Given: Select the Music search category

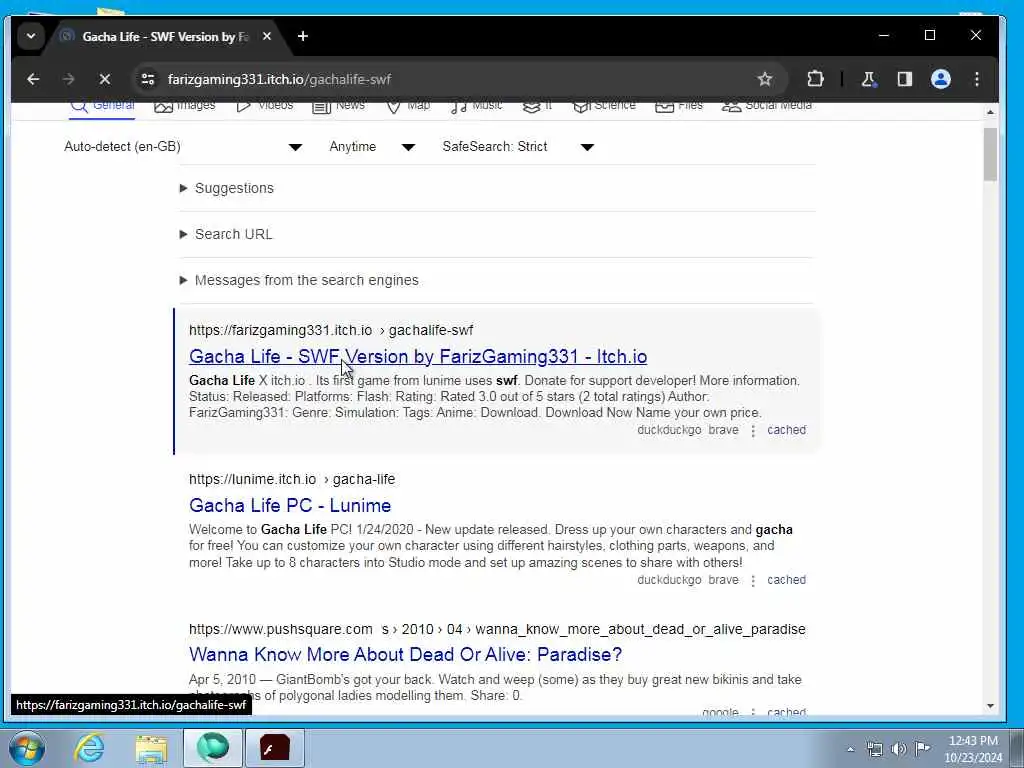Looking at the screenshot, I should 477,106.
